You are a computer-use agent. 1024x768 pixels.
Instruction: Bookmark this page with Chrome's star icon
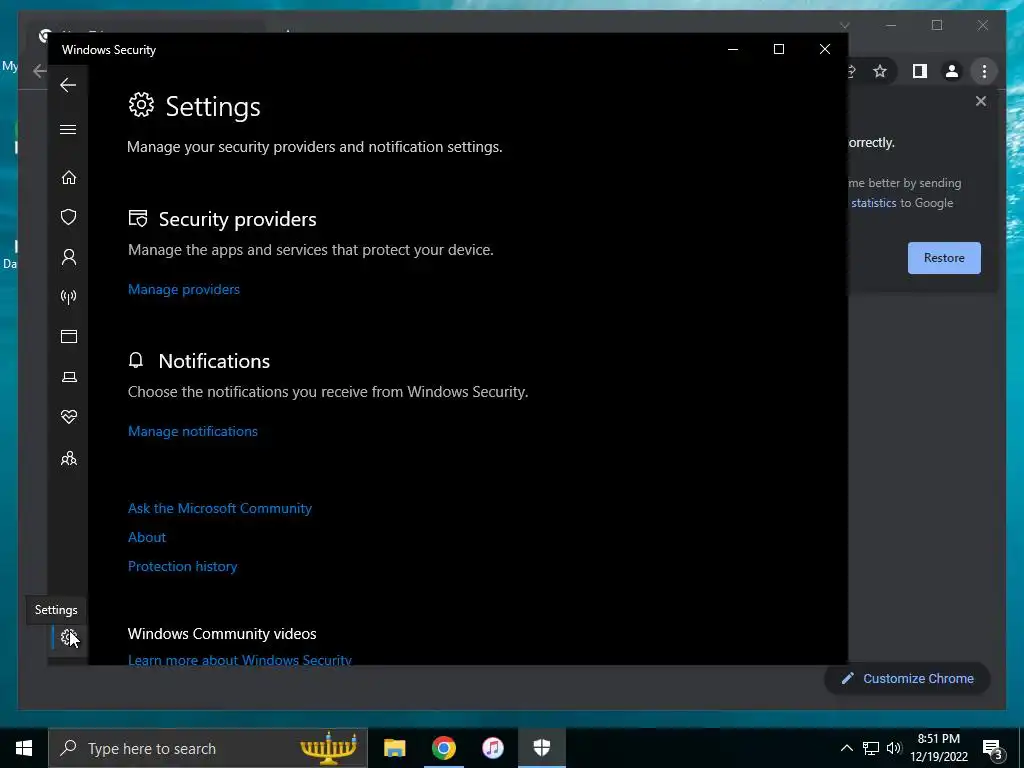880,71
